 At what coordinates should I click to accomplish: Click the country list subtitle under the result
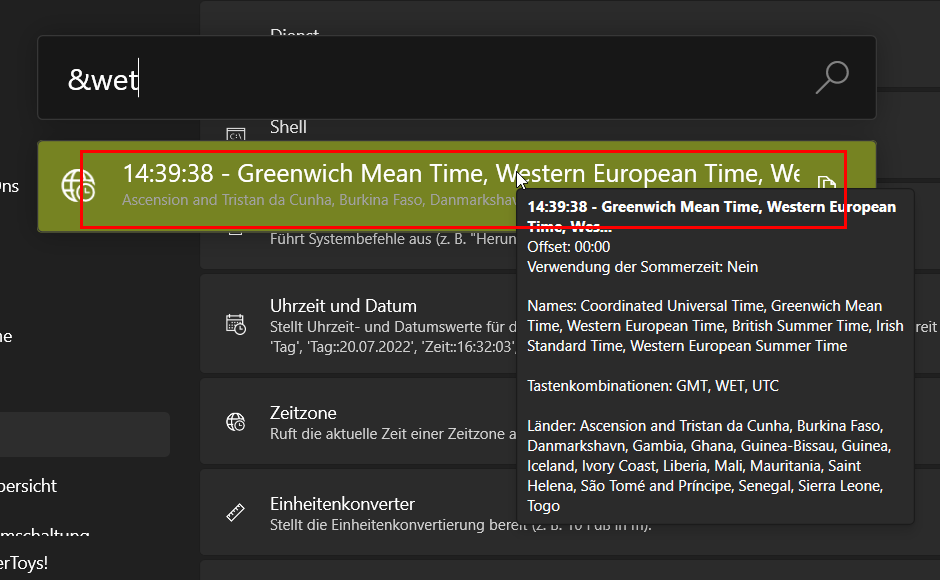point(300,201)
